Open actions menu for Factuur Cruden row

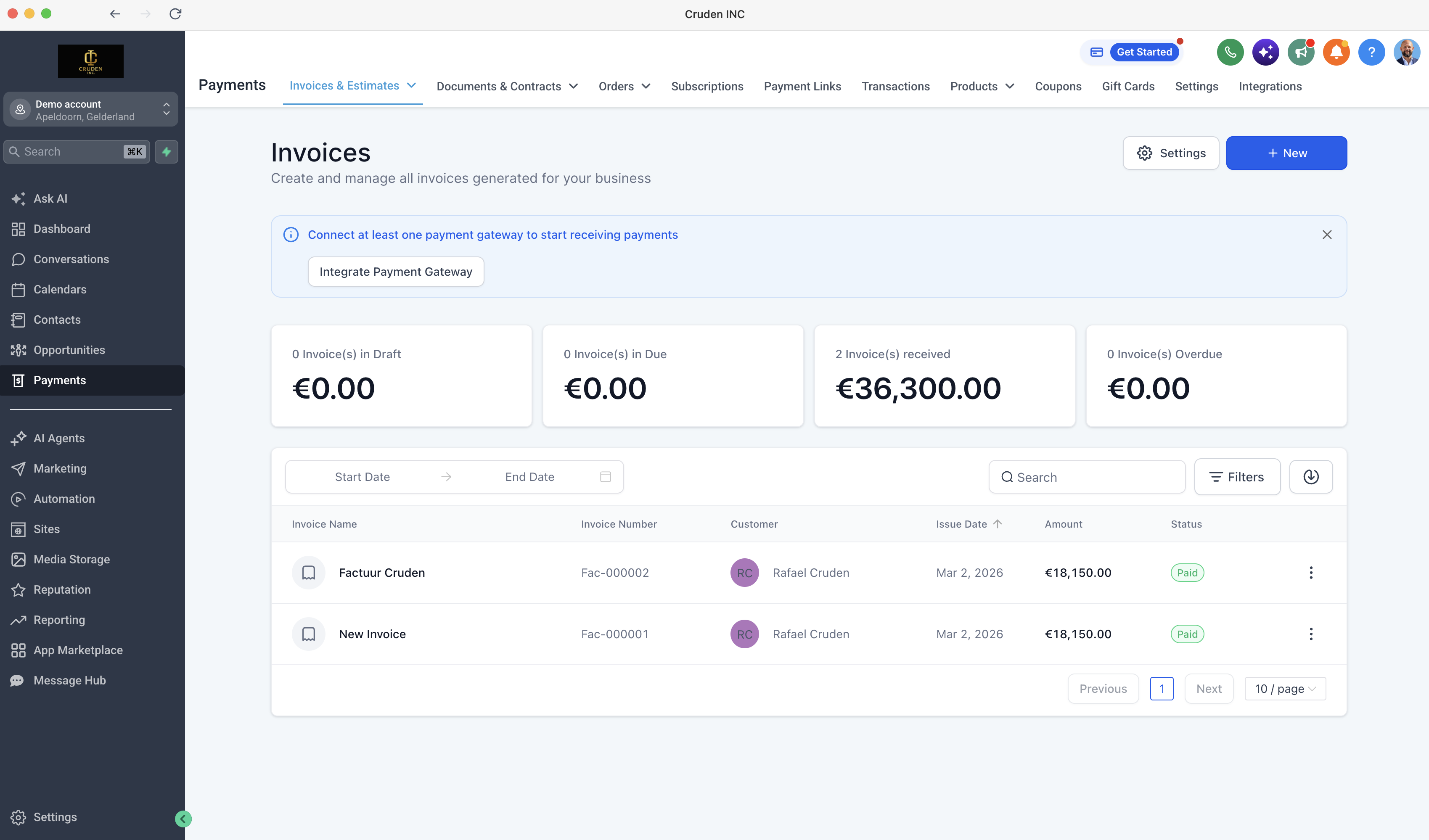point(1310,573)
